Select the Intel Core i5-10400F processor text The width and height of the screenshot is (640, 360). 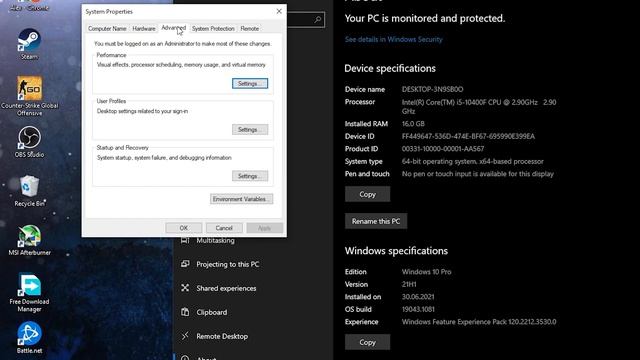tap(479, 107)
